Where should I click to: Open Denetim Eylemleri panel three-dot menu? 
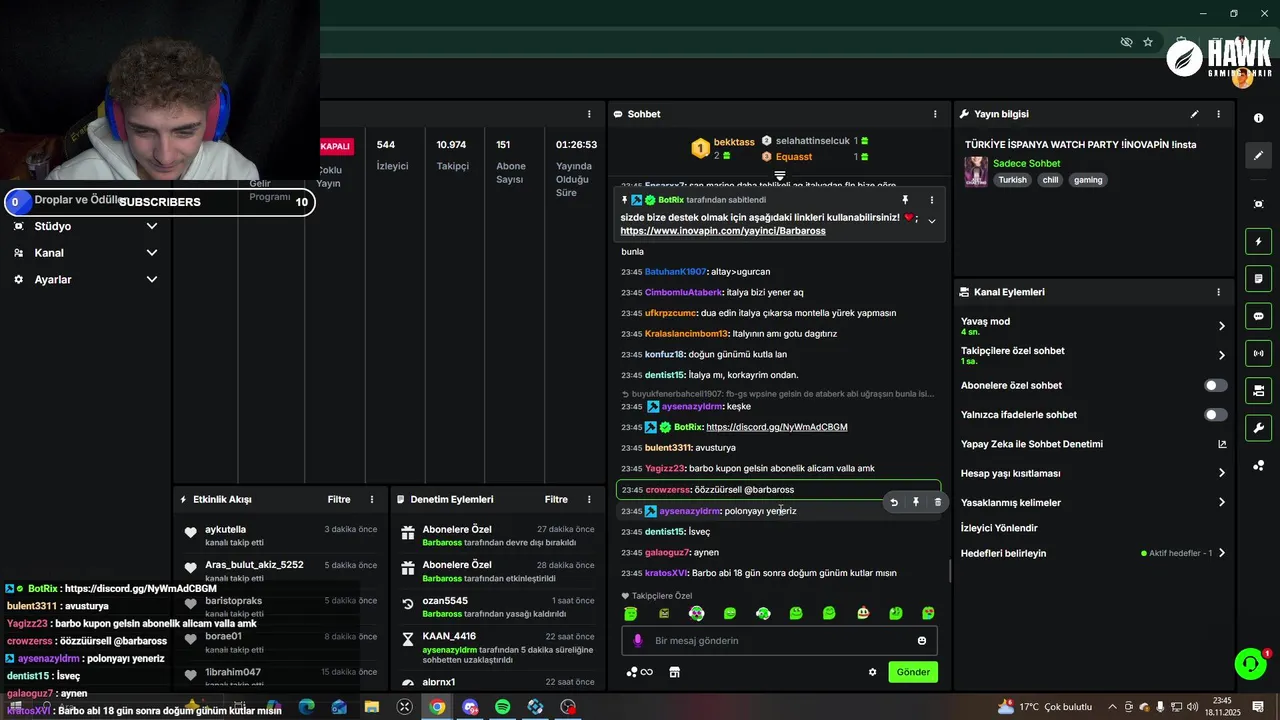pyautogui.click(x=589, y=499)
